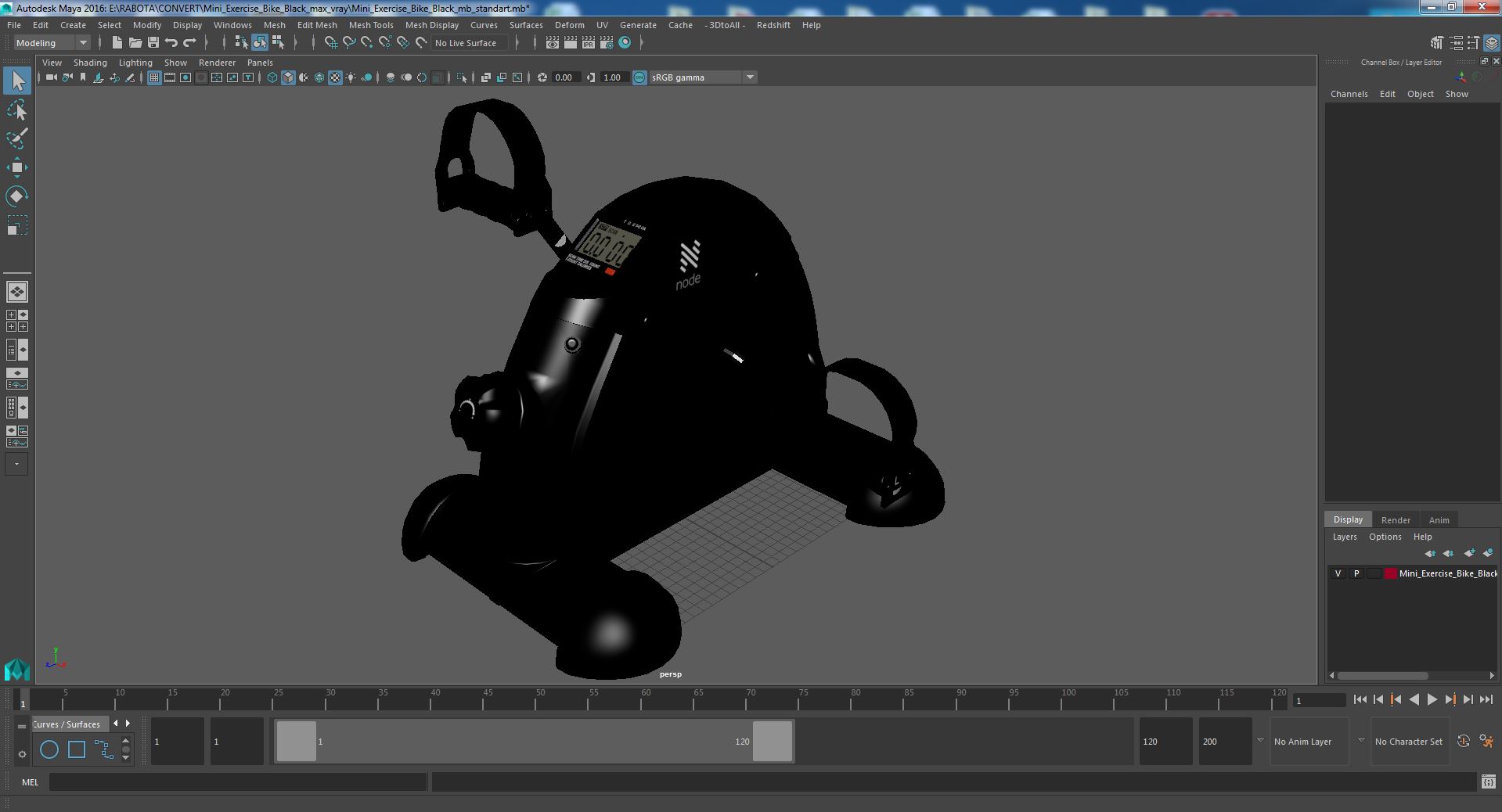
Task: Undo the last action with the toolbar arrow
Action: (171, 43)
